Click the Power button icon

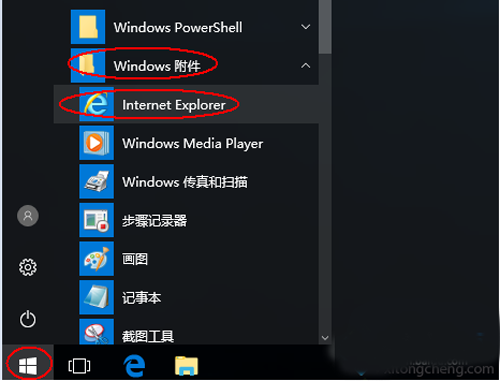click(28, 319)
